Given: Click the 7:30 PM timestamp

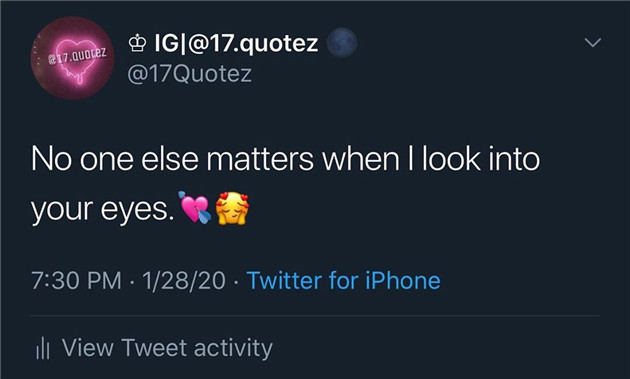Looking at the screenshot, I should 76,281.
